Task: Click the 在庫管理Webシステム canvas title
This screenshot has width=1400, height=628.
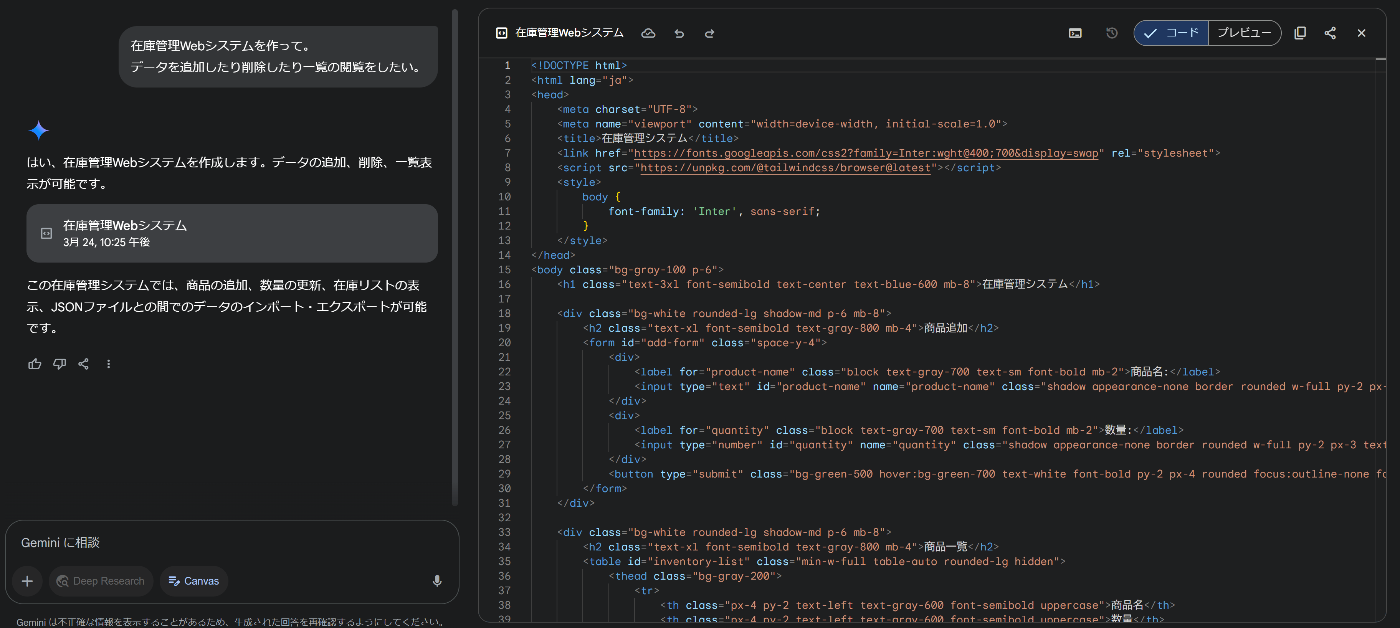Action: (570, 33)
